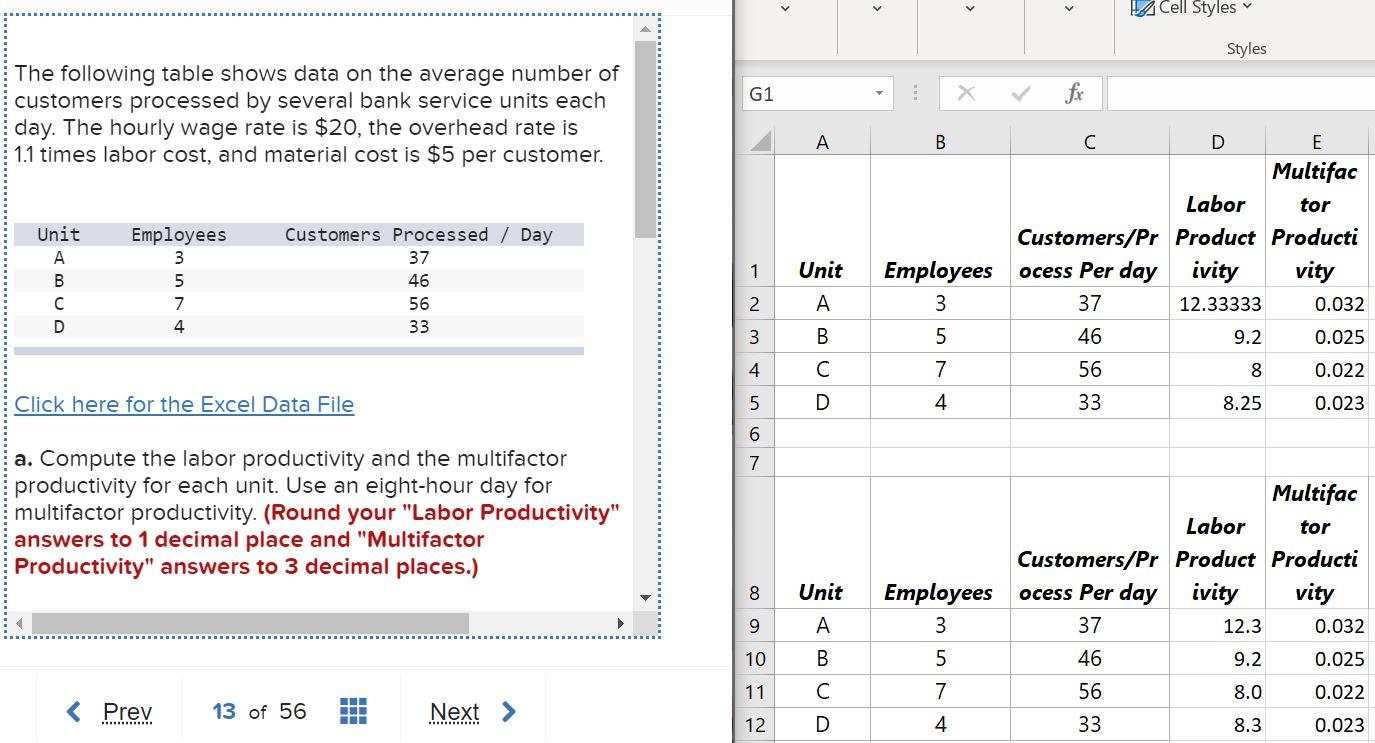The image size is (1375, 743).
Task: Click the question panel vertical scrollbar thumb
Action: (645, 139)
